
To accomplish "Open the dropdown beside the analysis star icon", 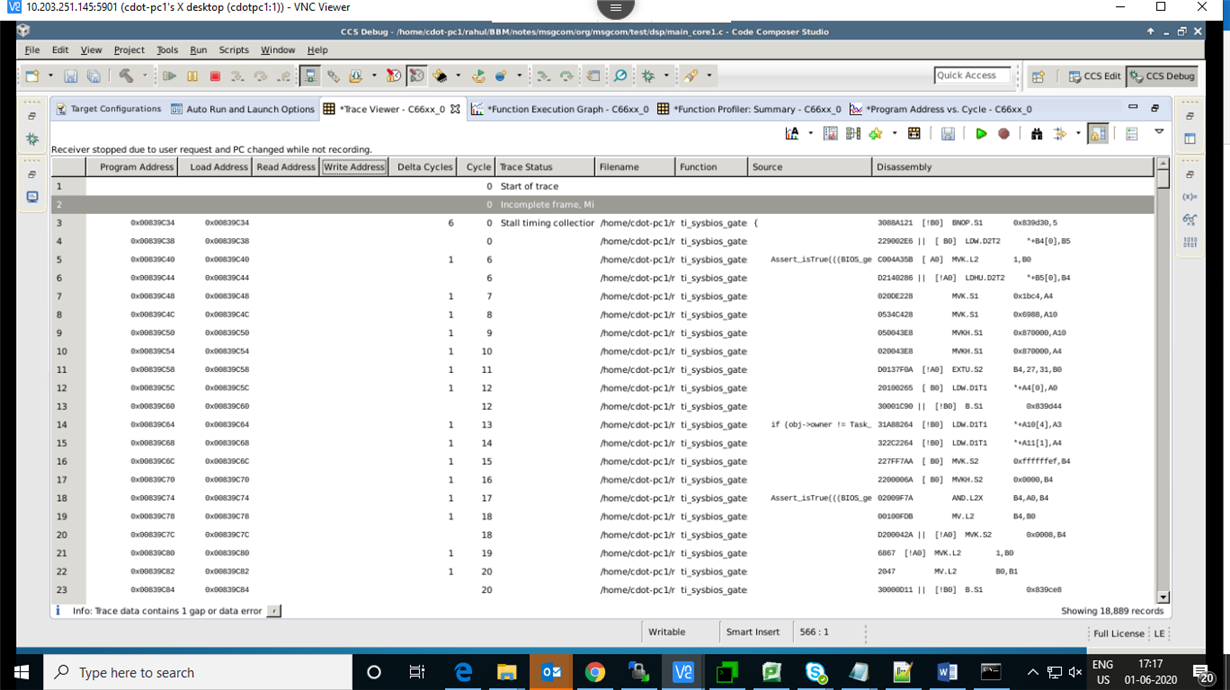I will (x=895, y=133).
